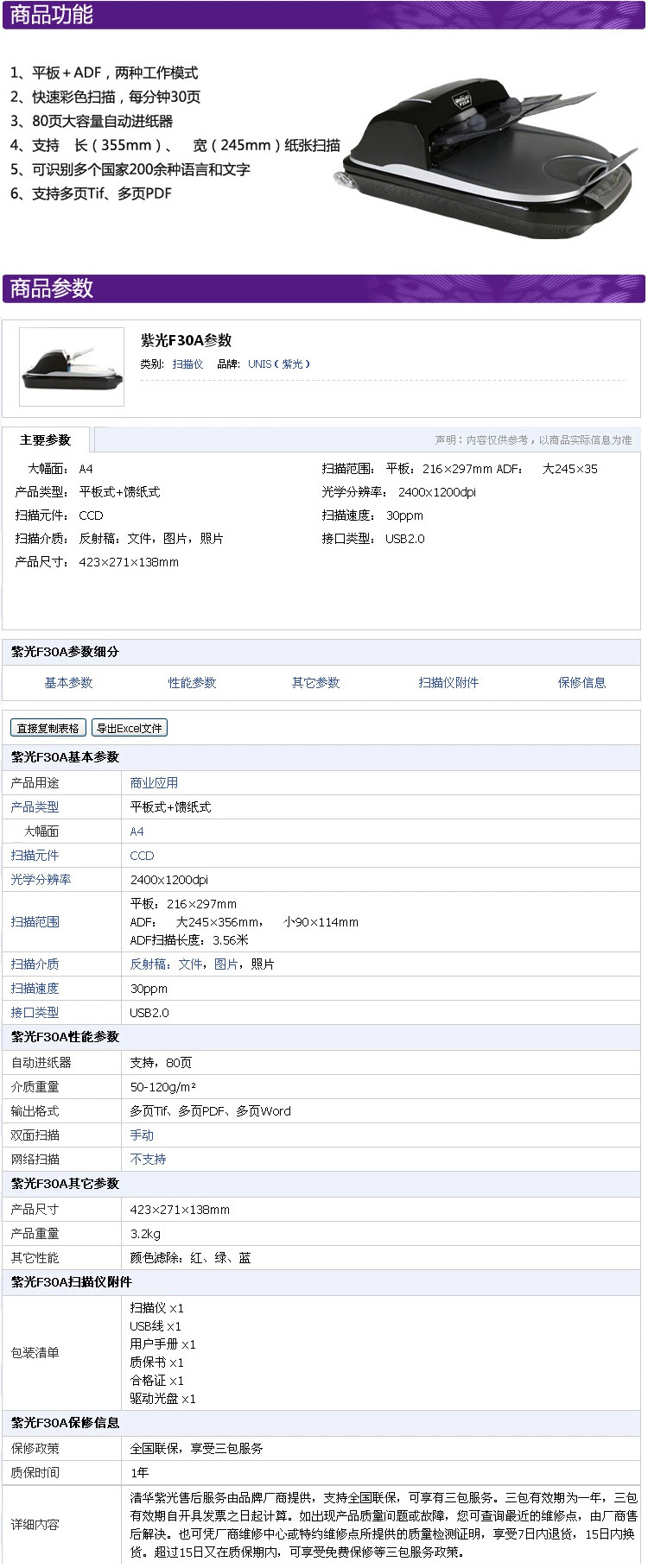
Task: Select the 3.2kg product weight value
Action: (145, 1234)
